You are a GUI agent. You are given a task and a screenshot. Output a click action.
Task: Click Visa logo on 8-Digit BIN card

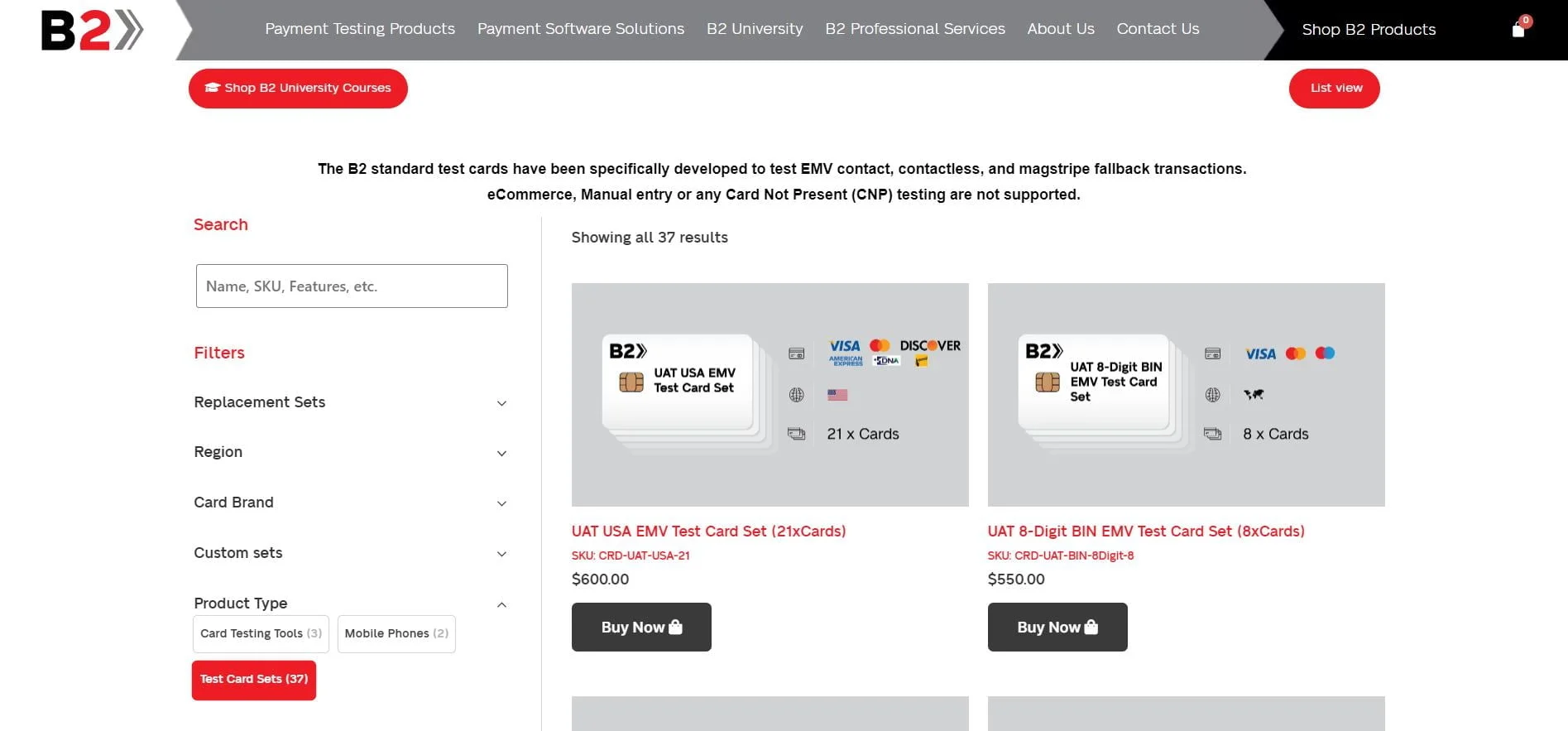pos(1260,354)
